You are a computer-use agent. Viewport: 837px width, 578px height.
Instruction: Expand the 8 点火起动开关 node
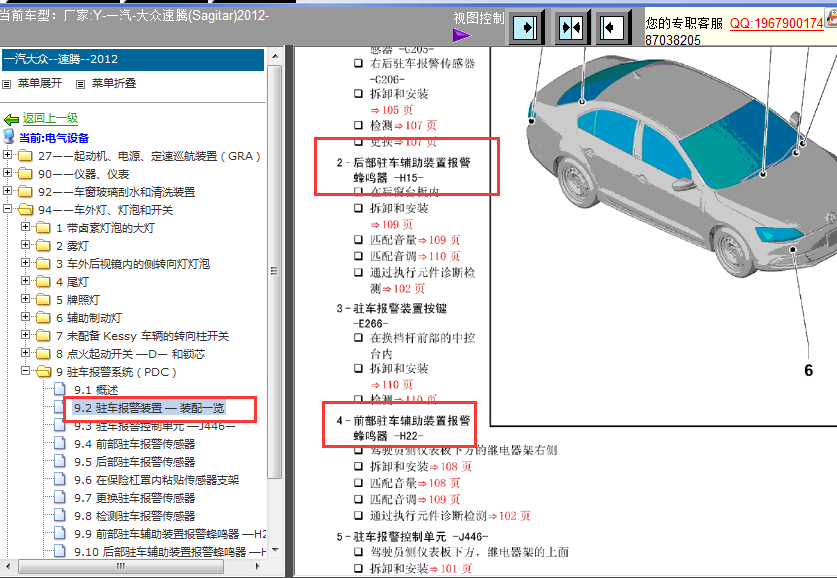tap(25, 353)
